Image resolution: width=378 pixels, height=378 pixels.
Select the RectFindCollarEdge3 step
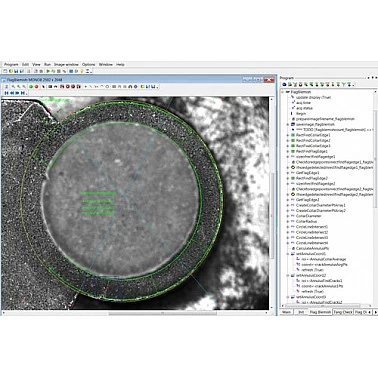click(x=313, y=146)
